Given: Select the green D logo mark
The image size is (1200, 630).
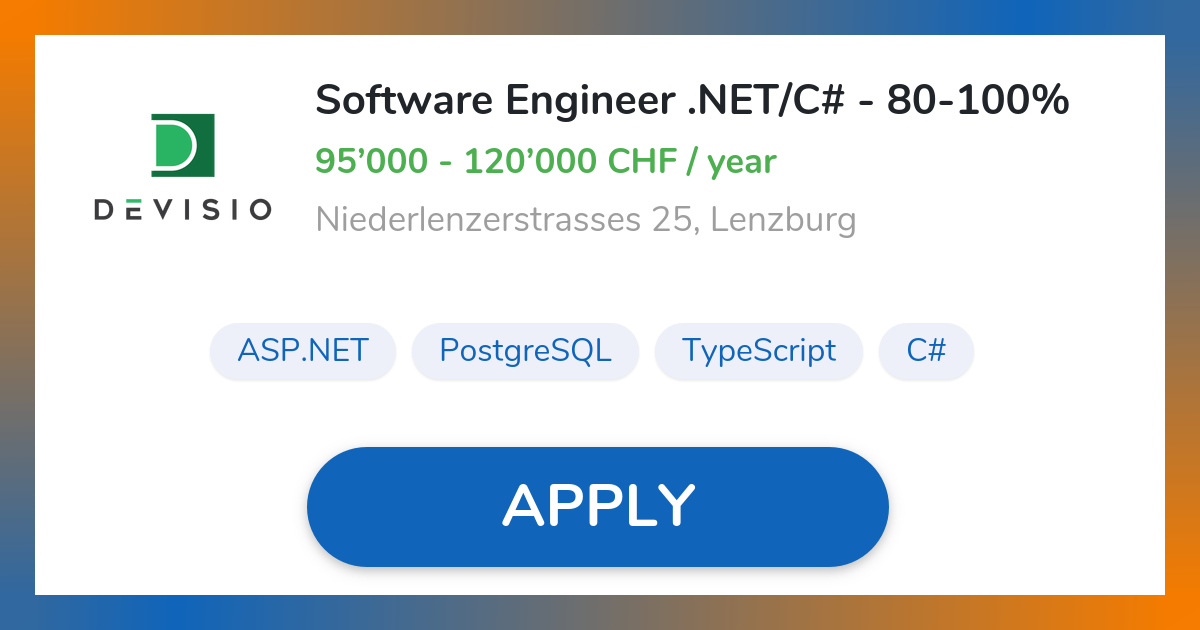Looking at the screenshot, I should point(183,145).
